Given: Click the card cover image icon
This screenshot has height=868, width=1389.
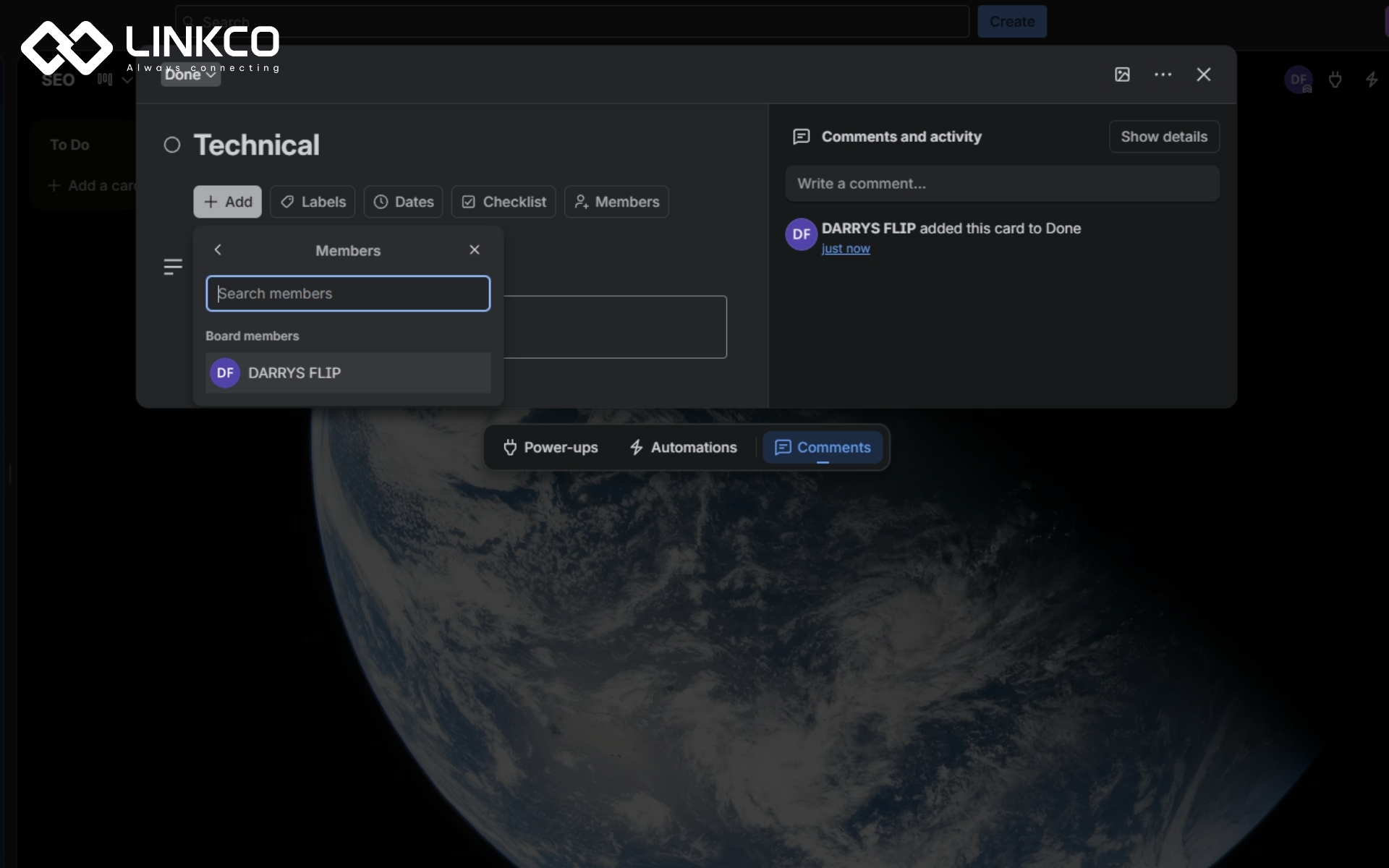Looking at the screenshot, I should tap(1122, 75).
